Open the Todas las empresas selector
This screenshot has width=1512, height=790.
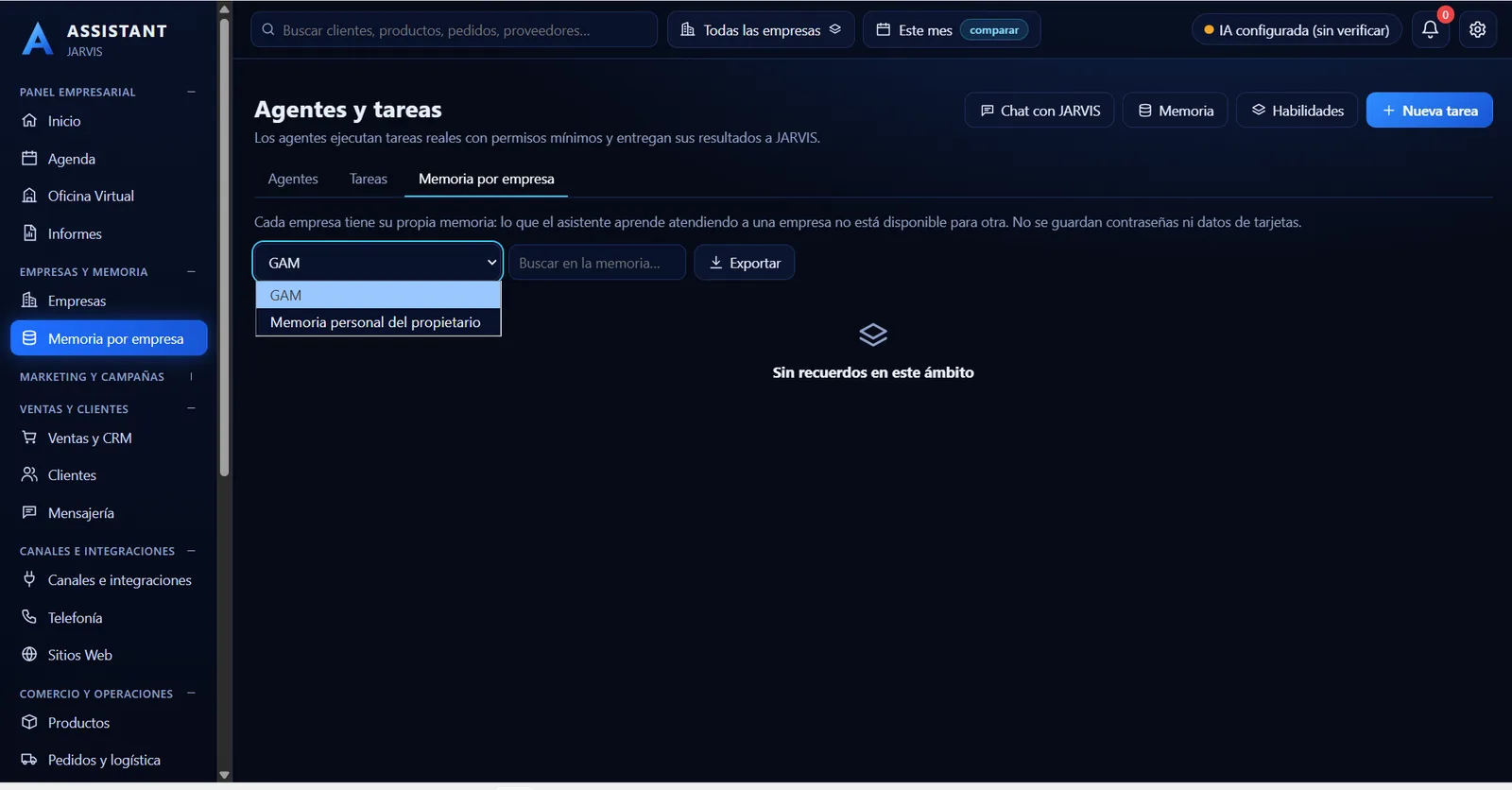(761, 29)
